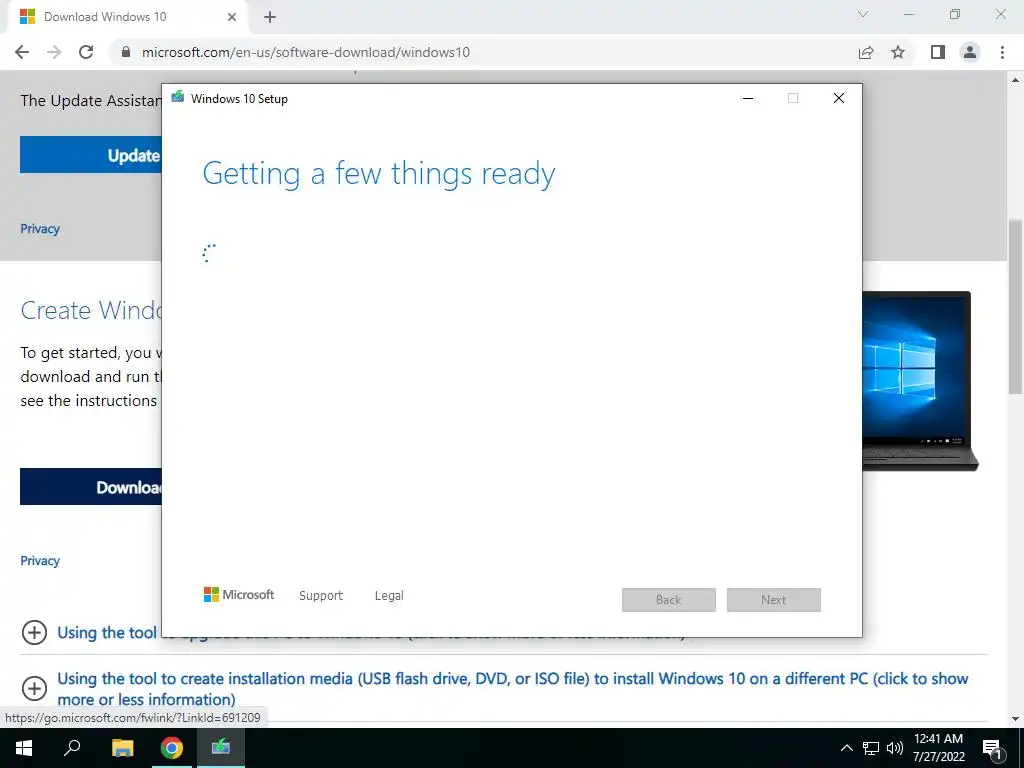The width and height of the screenshot is (1024, 768).
Task: Click scrollbar down arrow on webpage
Action: (x=1015, y=718)
